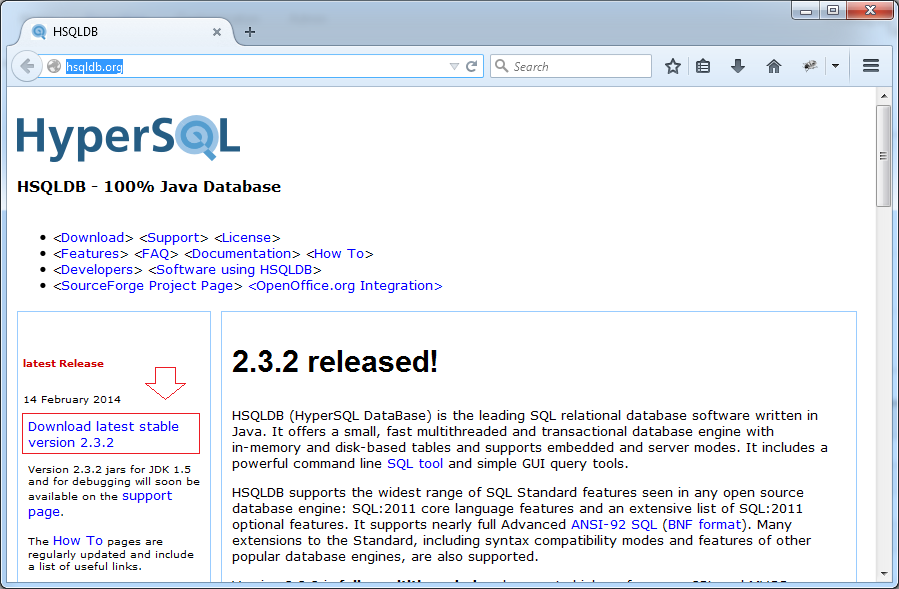This screenshot has height=589, width=899.
Task: Open the SQL tool link
Action: tap(415, 463)
